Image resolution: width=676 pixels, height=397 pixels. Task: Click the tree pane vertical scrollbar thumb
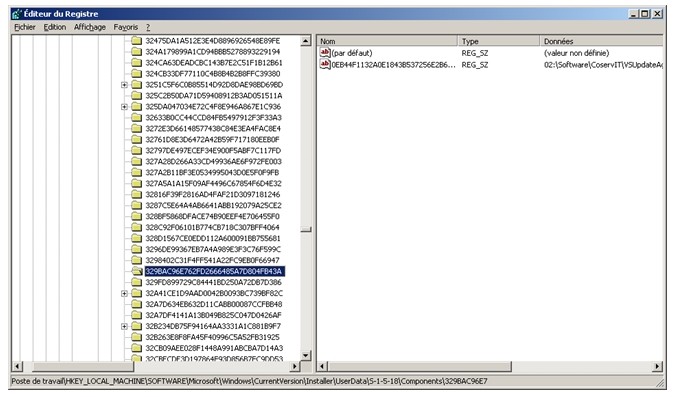click(306, 230)
